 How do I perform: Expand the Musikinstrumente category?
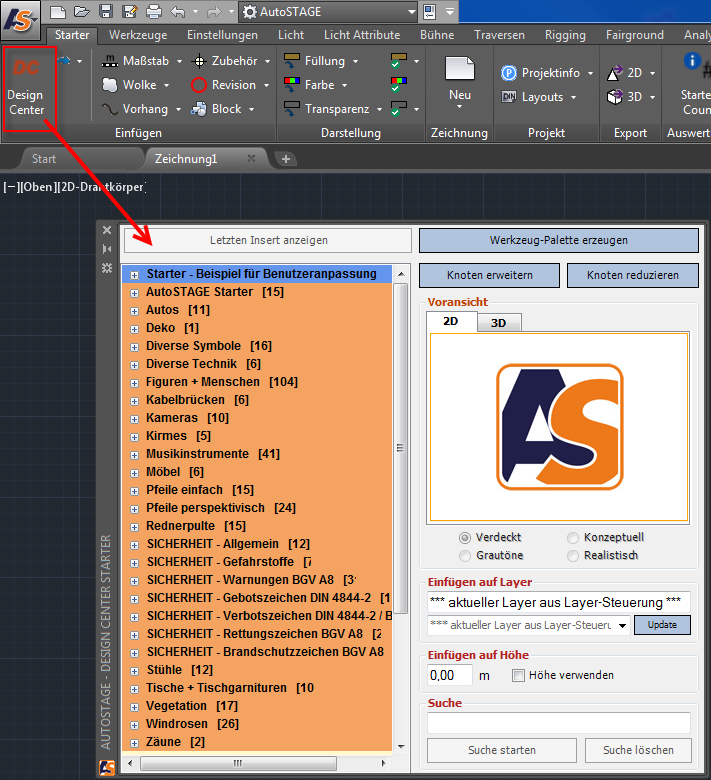[134, 454]
